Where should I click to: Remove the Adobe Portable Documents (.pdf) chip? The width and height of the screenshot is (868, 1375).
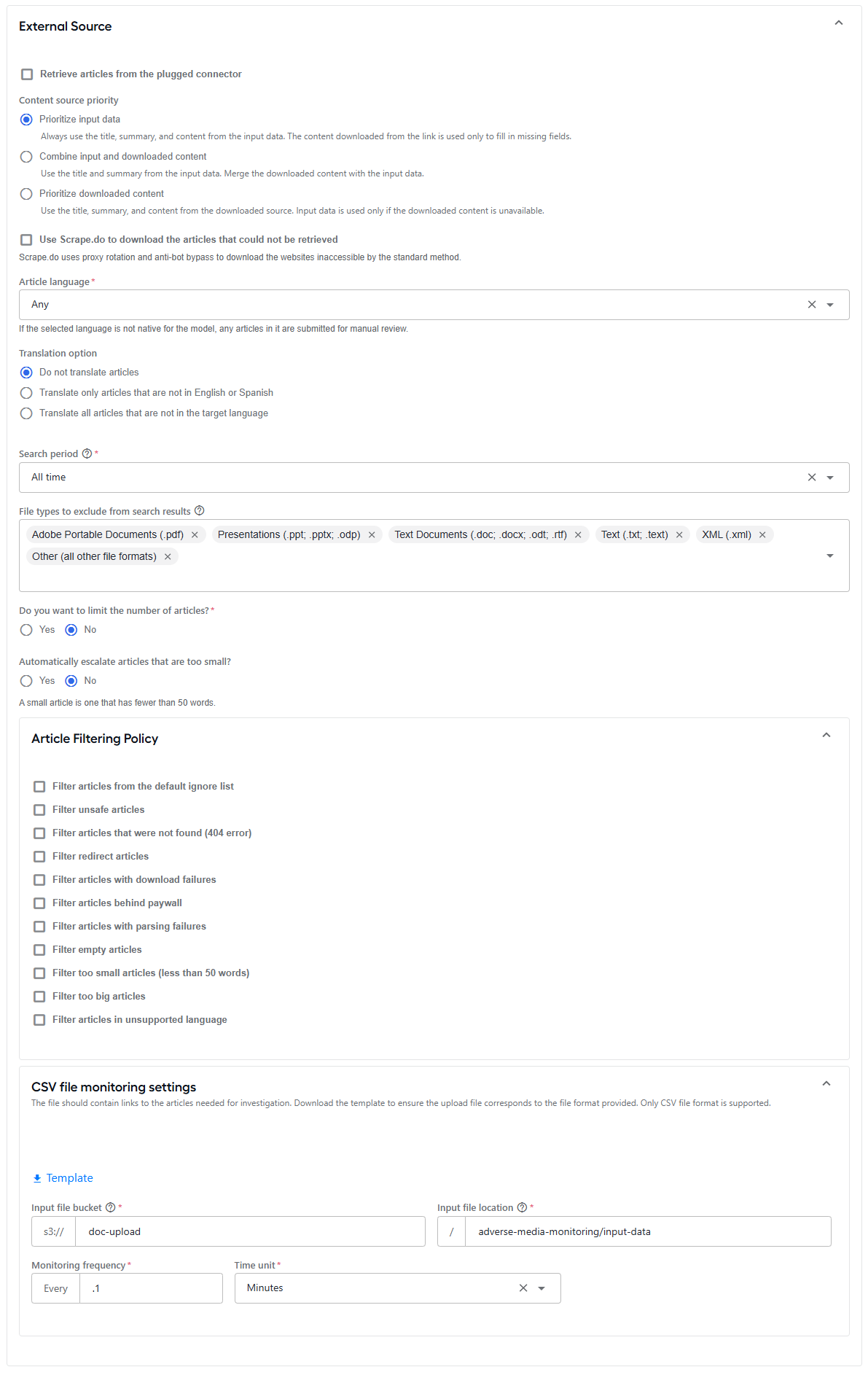tap(195, 535)
